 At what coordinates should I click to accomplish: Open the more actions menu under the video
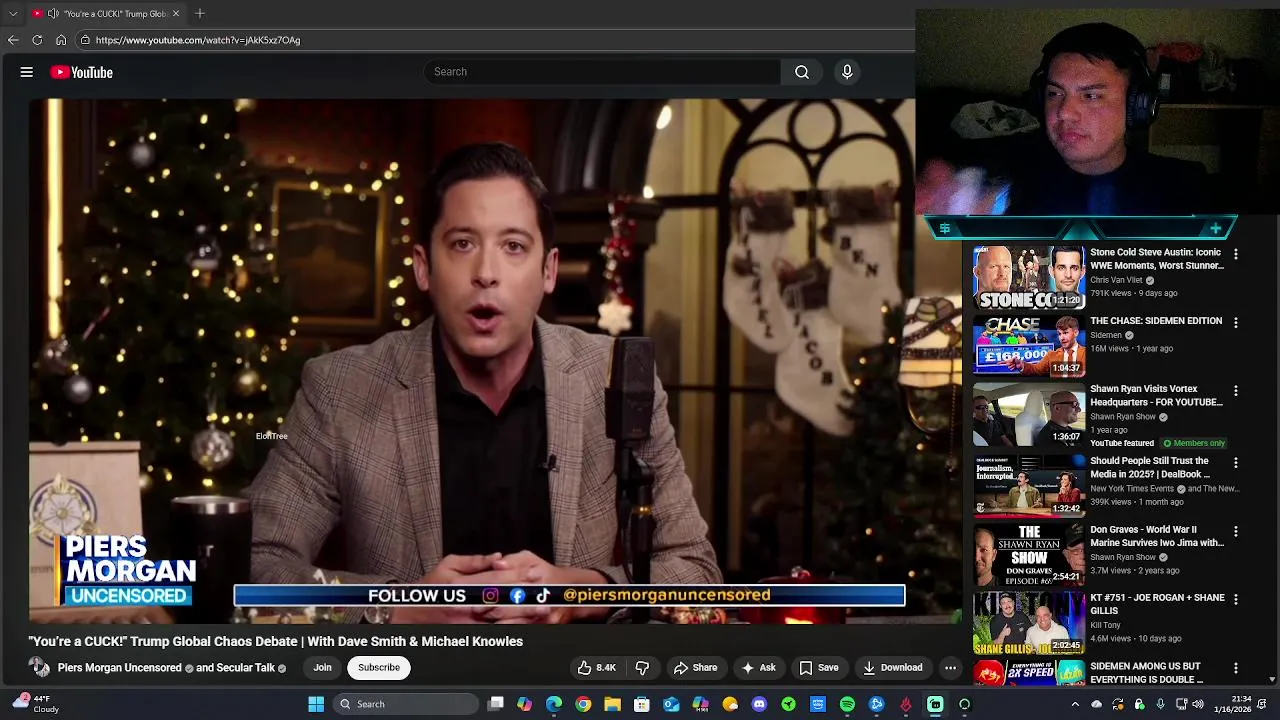(x=950, y=667)
